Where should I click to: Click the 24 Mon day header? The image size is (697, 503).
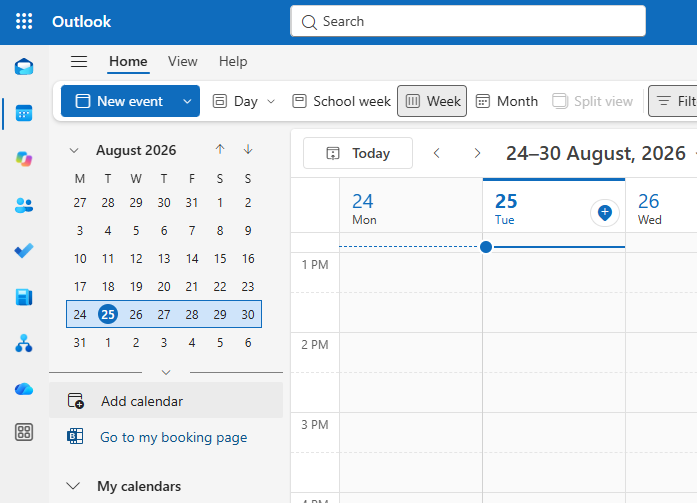click(x=411, y=207)
